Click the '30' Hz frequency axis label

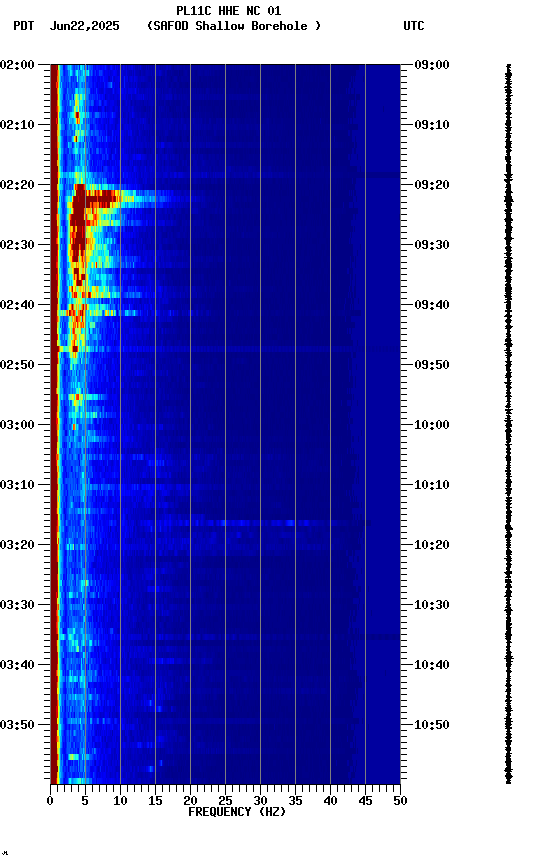click(260, 801)
